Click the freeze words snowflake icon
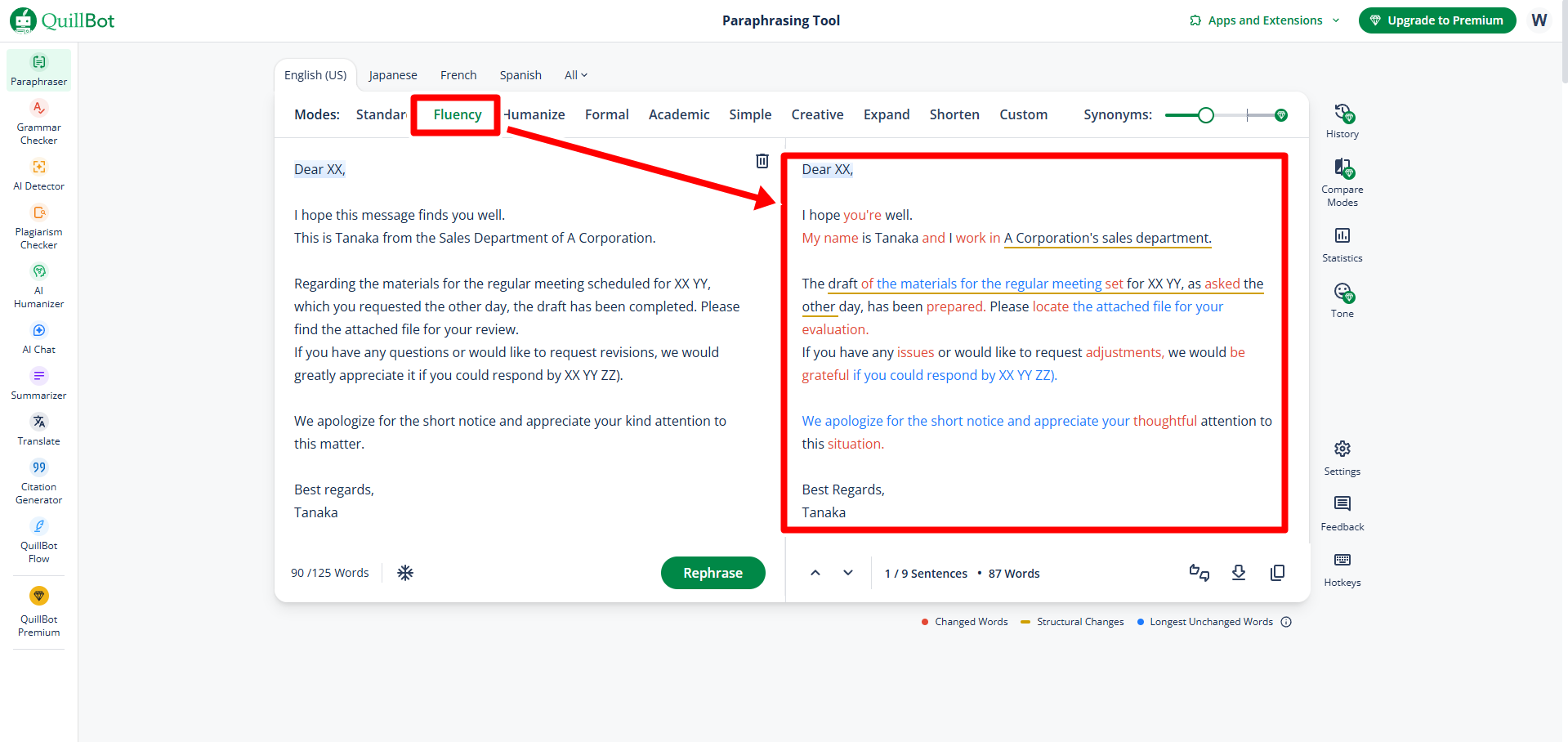1568x742 pixels. click(x=405, y=573)
